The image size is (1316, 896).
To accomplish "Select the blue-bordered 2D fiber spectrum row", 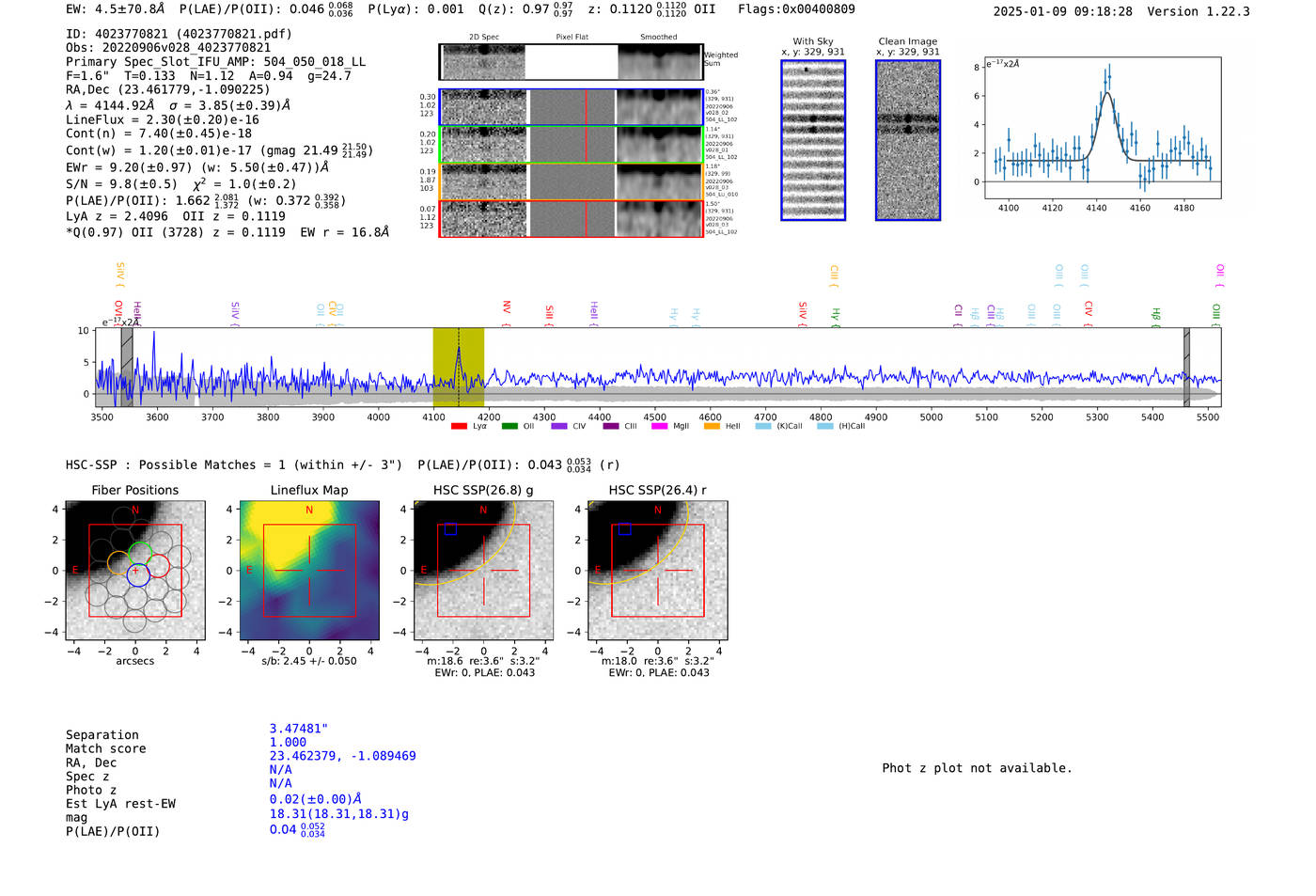I will 571,107.
